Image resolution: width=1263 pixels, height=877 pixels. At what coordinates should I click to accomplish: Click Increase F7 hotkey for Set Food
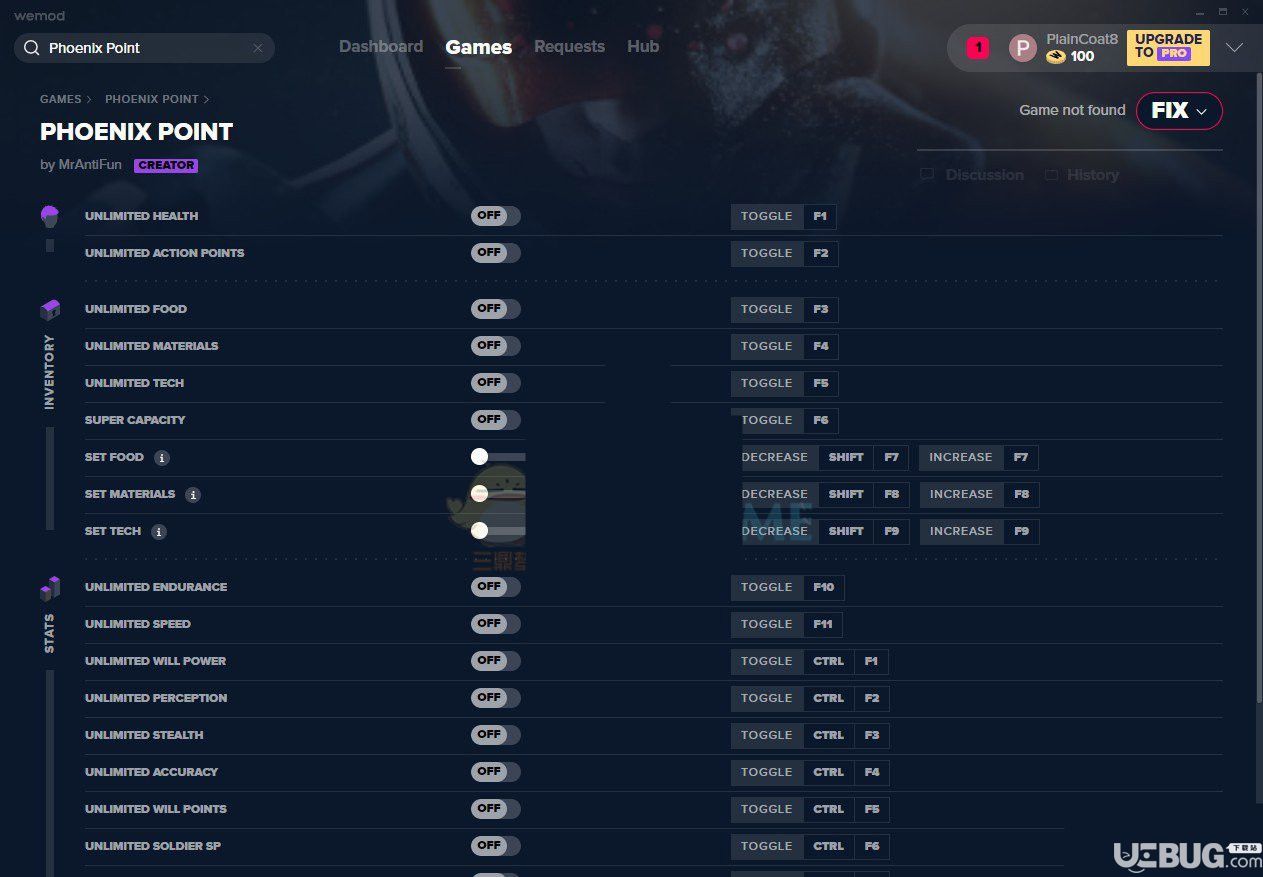coord(979,458)
